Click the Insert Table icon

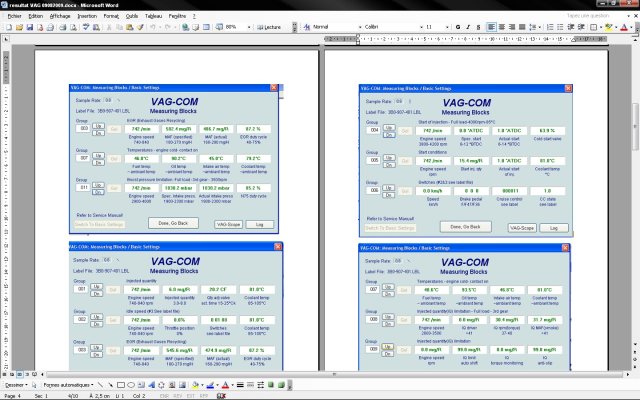coord(206,27)
